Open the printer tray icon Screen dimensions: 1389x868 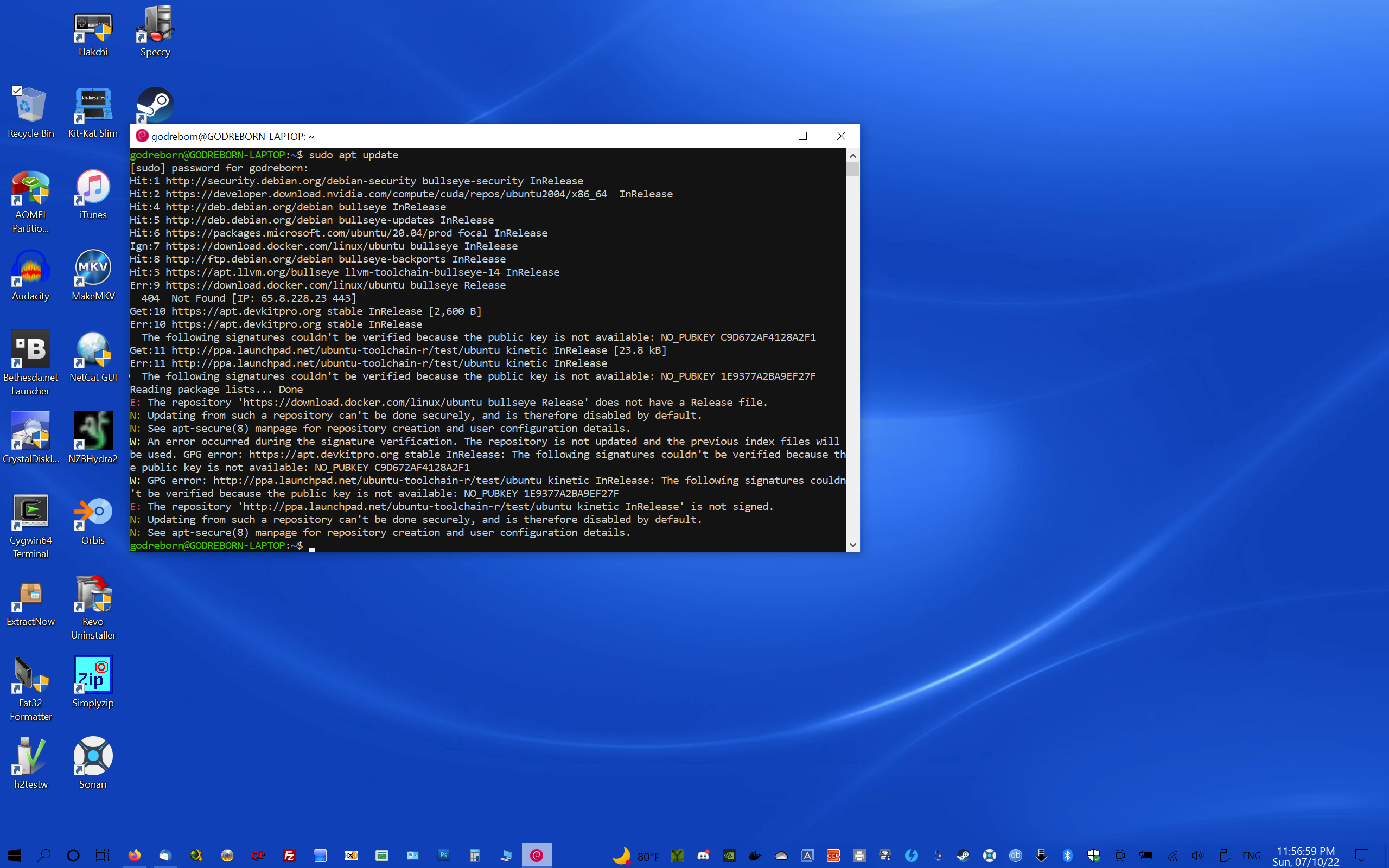(x=859, y=856)
